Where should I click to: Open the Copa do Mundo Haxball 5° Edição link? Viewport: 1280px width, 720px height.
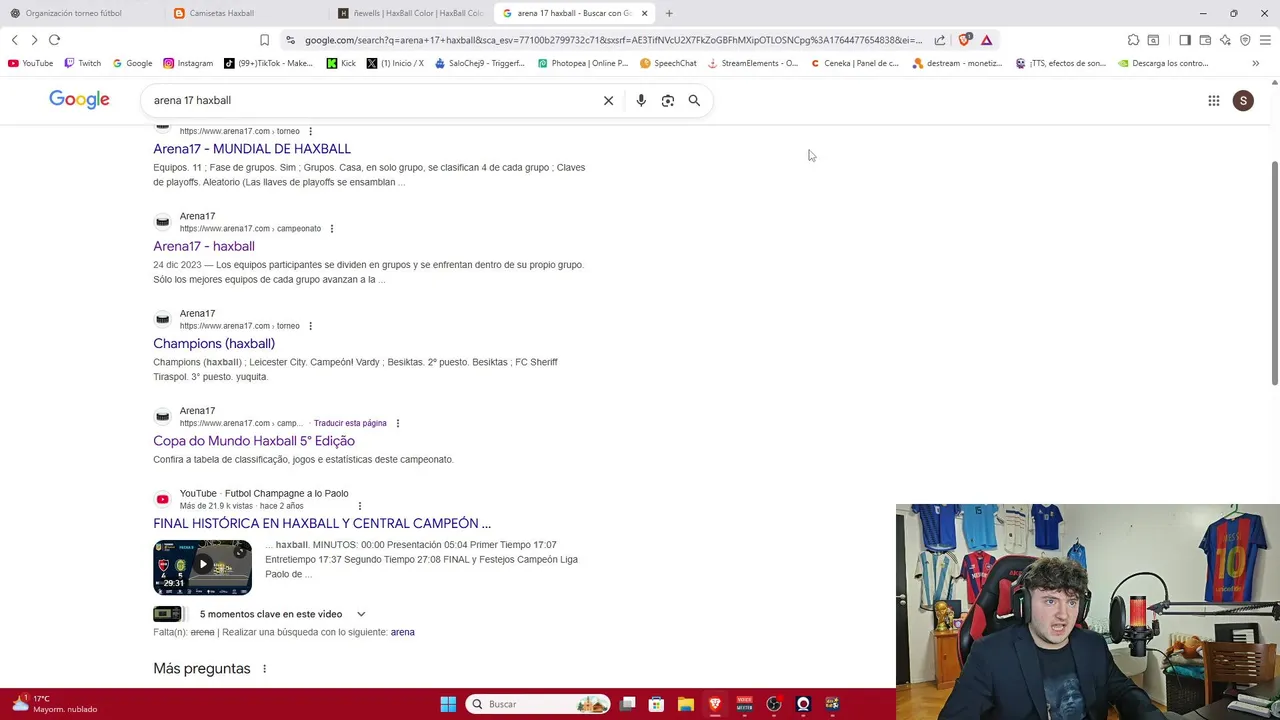coord(254,441)
